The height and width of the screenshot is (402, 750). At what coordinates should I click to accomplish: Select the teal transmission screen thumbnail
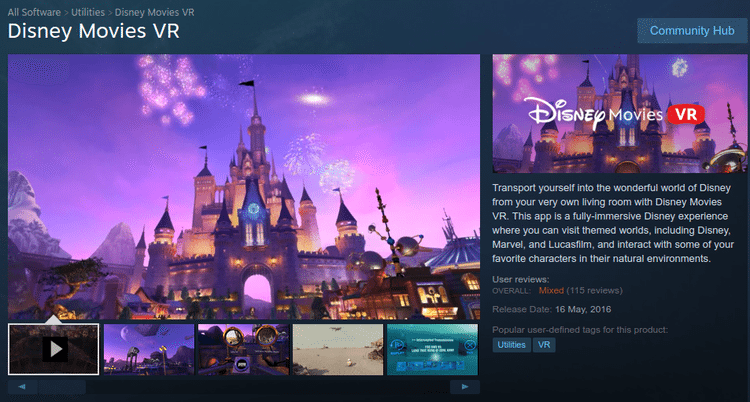pos(432,349)
